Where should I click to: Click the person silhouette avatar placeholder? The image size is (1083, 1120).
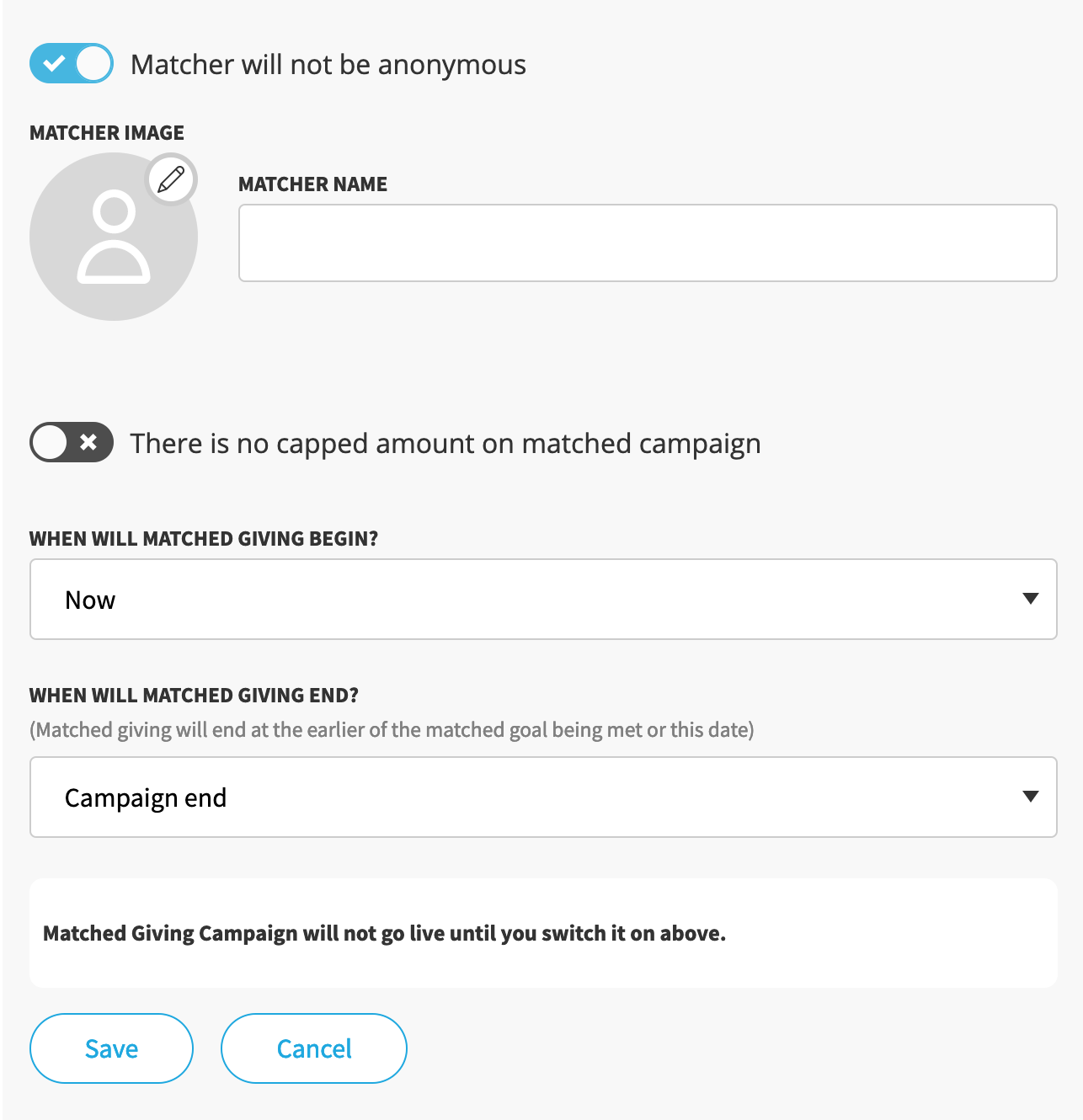click(114, 237)
